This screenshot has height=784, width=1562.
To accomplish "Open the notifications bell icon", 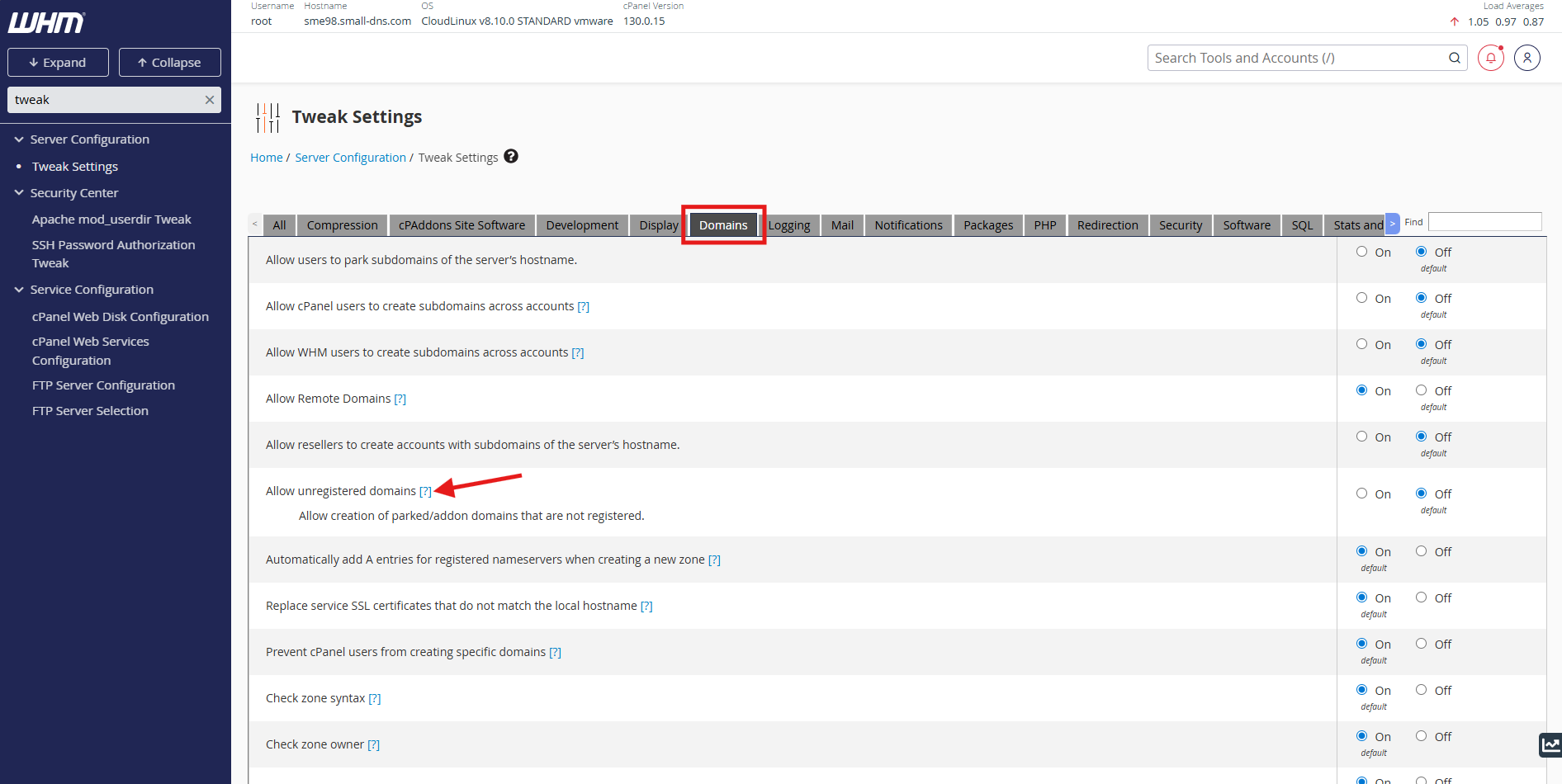I will [1490, 58].
